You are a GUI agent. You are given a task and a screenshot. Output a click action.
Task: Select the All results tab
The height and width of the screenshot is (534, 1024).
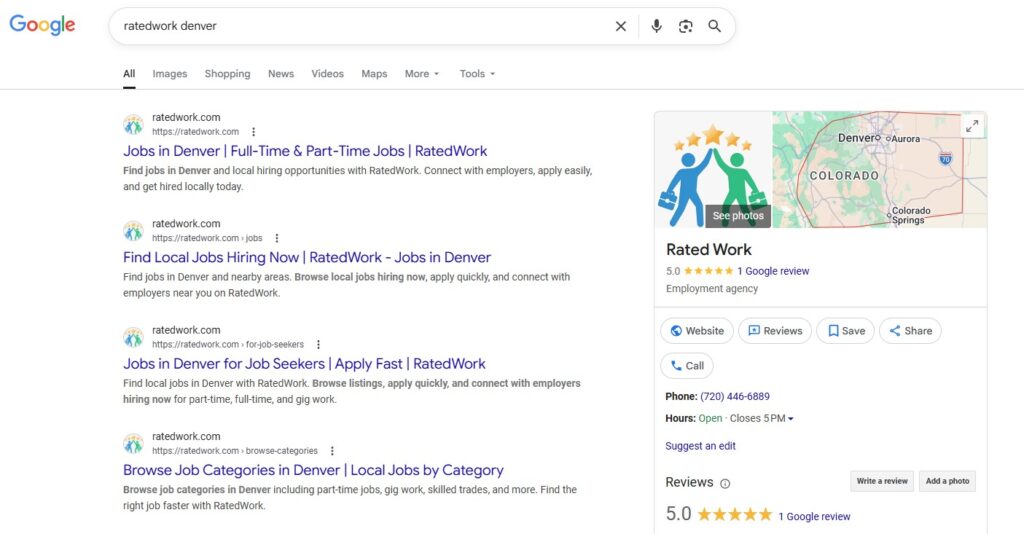point(129,74)
